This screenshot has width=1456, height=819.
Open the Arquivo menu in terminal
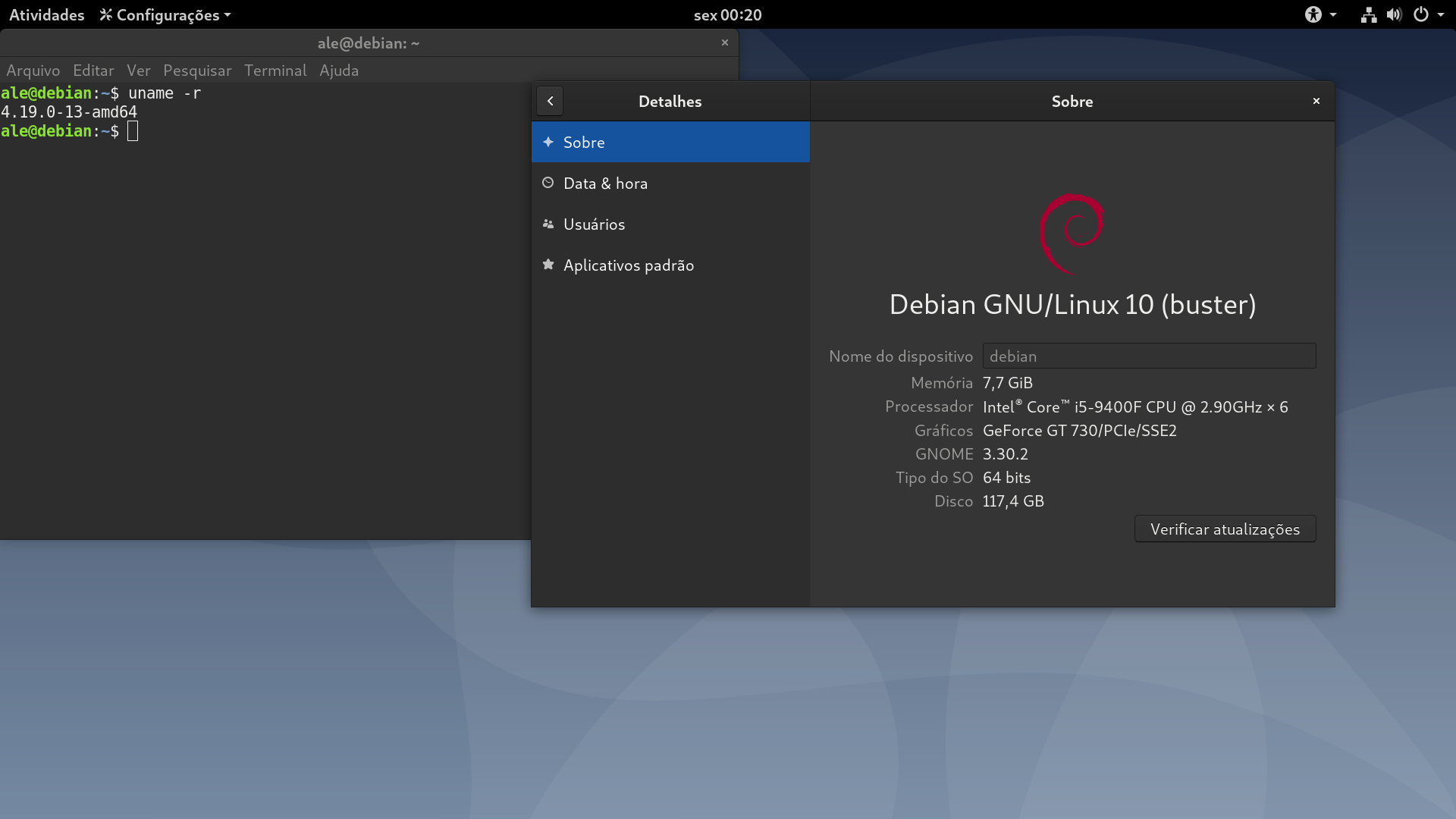[33, 71]
